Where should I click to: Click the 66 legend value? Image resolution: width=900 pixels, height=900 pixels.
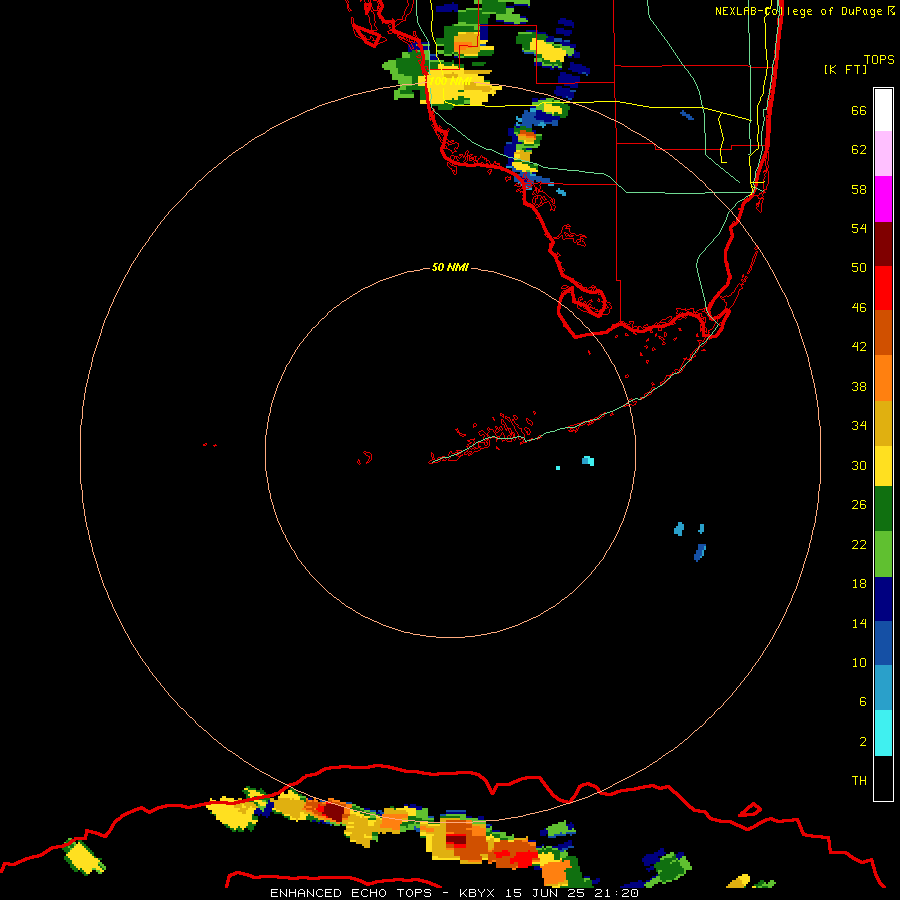[859, 110]
